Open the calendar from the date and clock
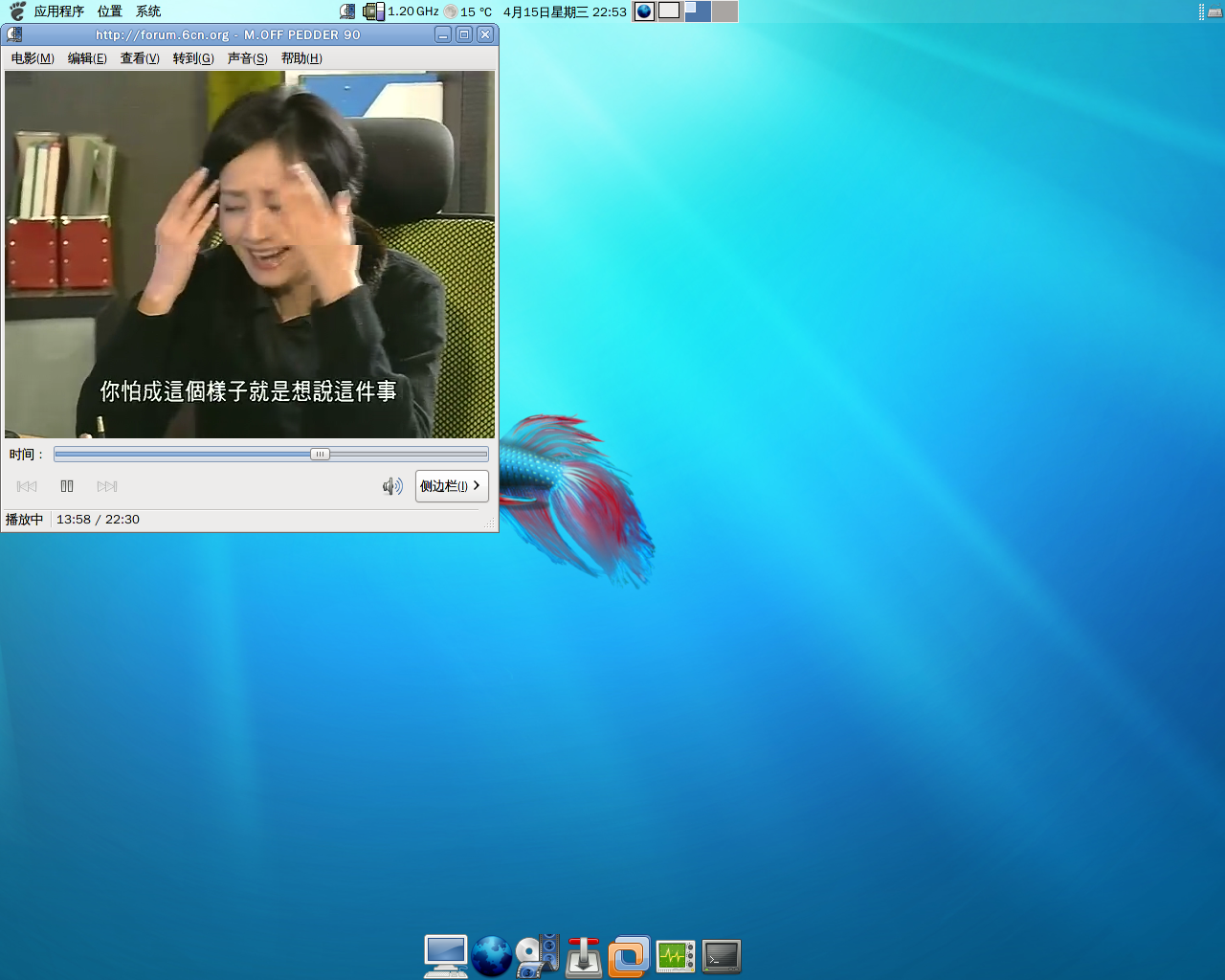The height and width of the screenshot is (980, 1225). pos(565,11)
